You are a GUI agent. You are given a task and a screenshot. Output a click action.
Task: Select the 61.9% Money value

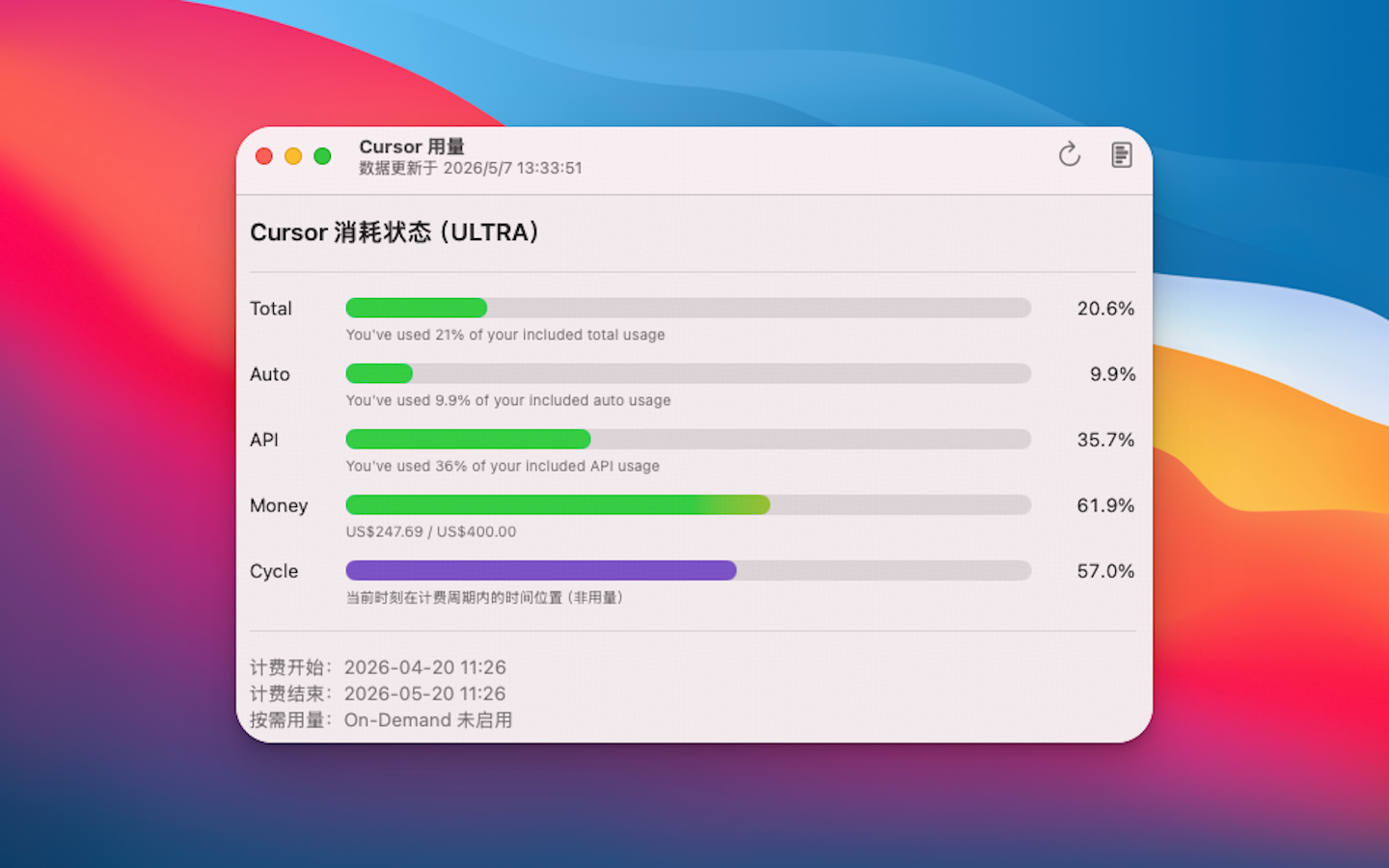[x=1105, y=505]
